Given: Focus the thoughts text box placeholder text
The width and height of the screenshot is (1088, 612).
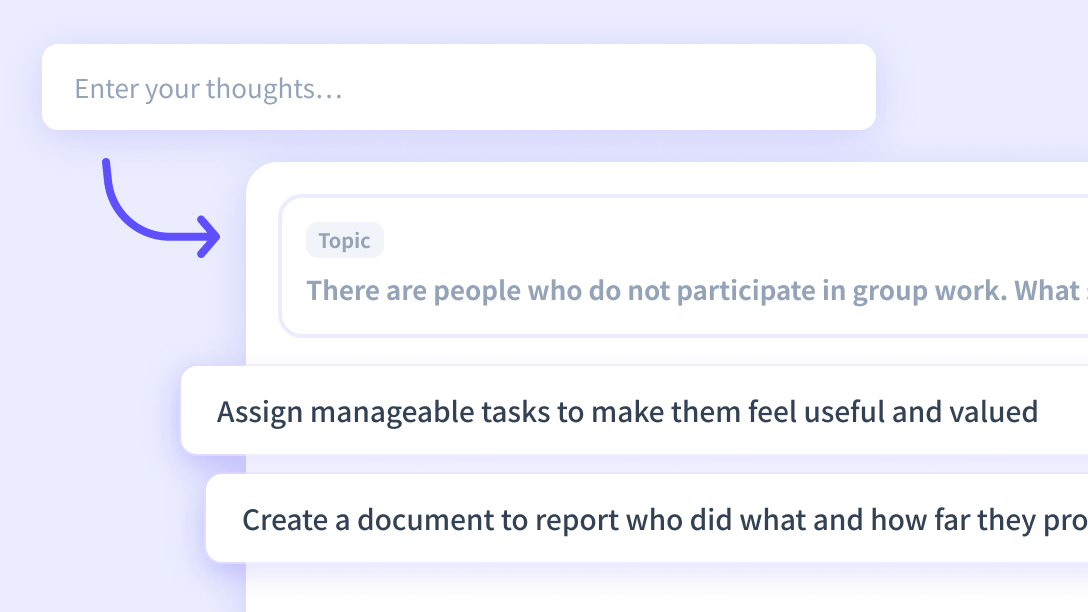Looking at the screenshot, I should point(208,89).
